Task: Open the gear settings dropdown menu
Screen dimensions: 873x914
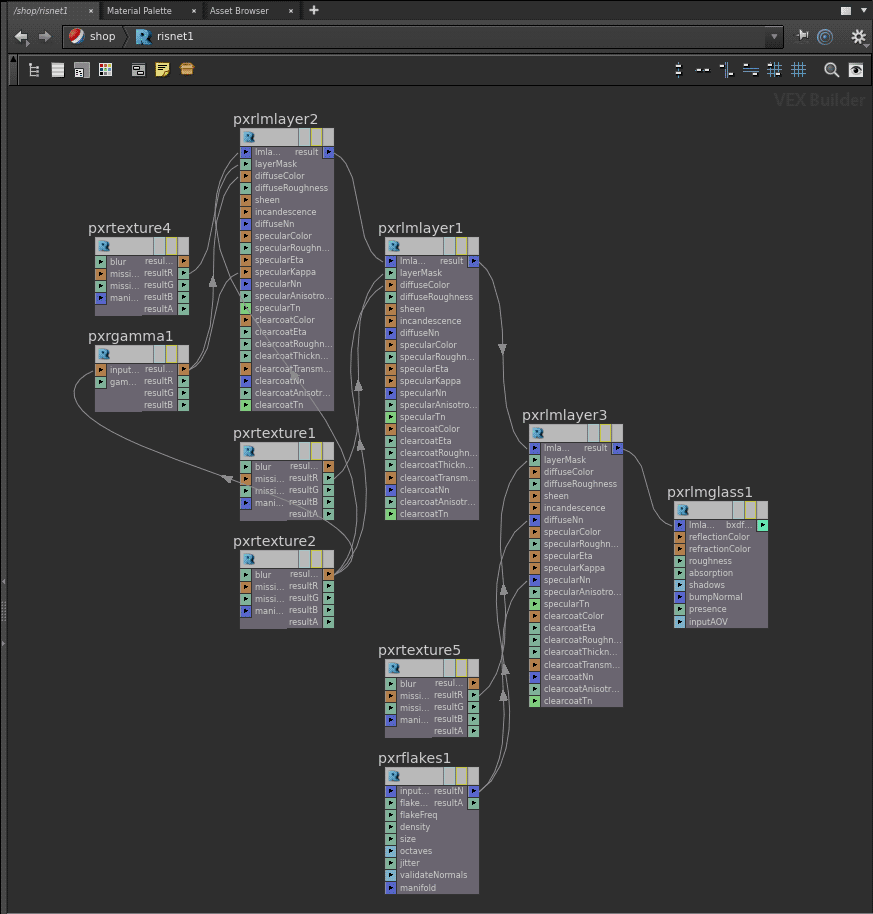Action: (x=858, y=36)
